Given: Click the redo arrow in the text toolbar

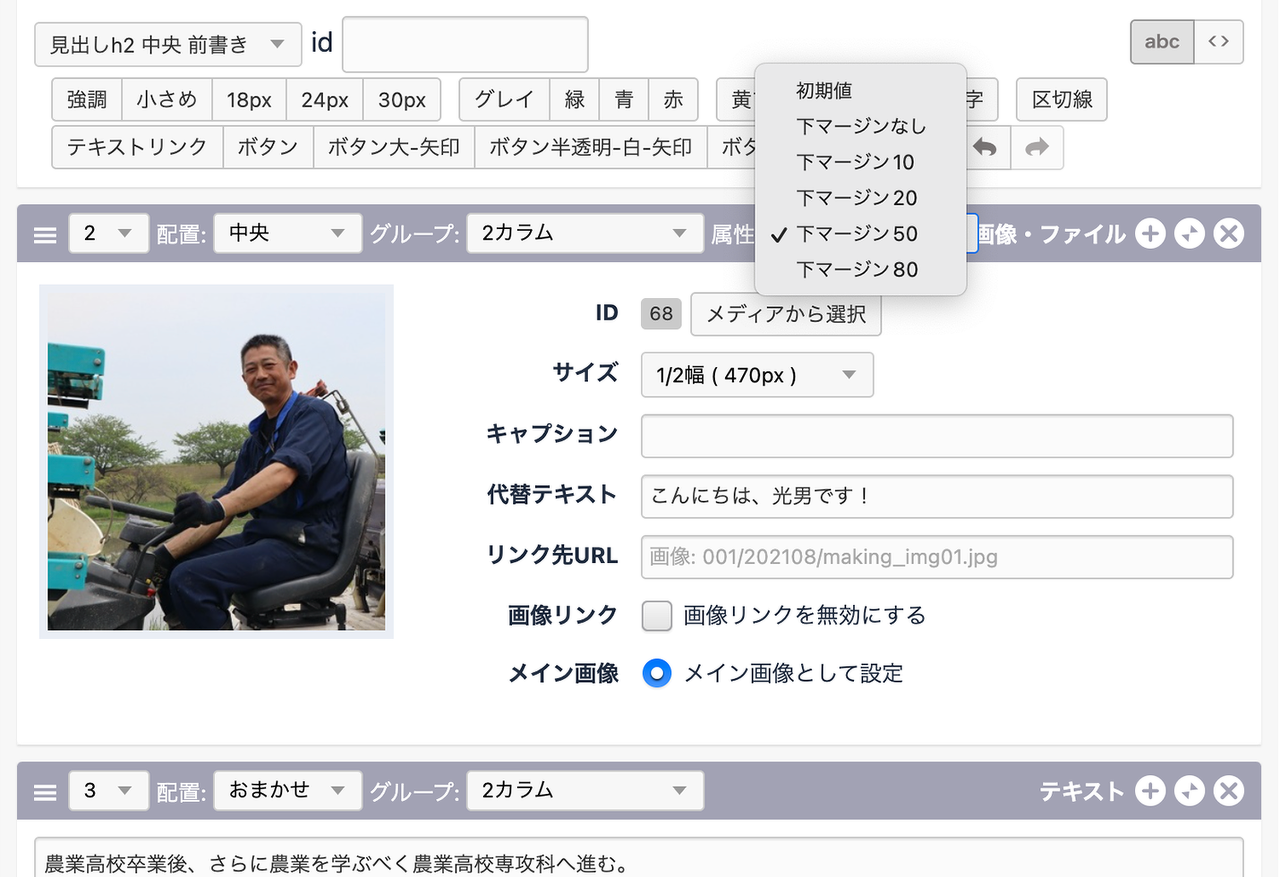Looking at the screenshot, I should 1037,148.
